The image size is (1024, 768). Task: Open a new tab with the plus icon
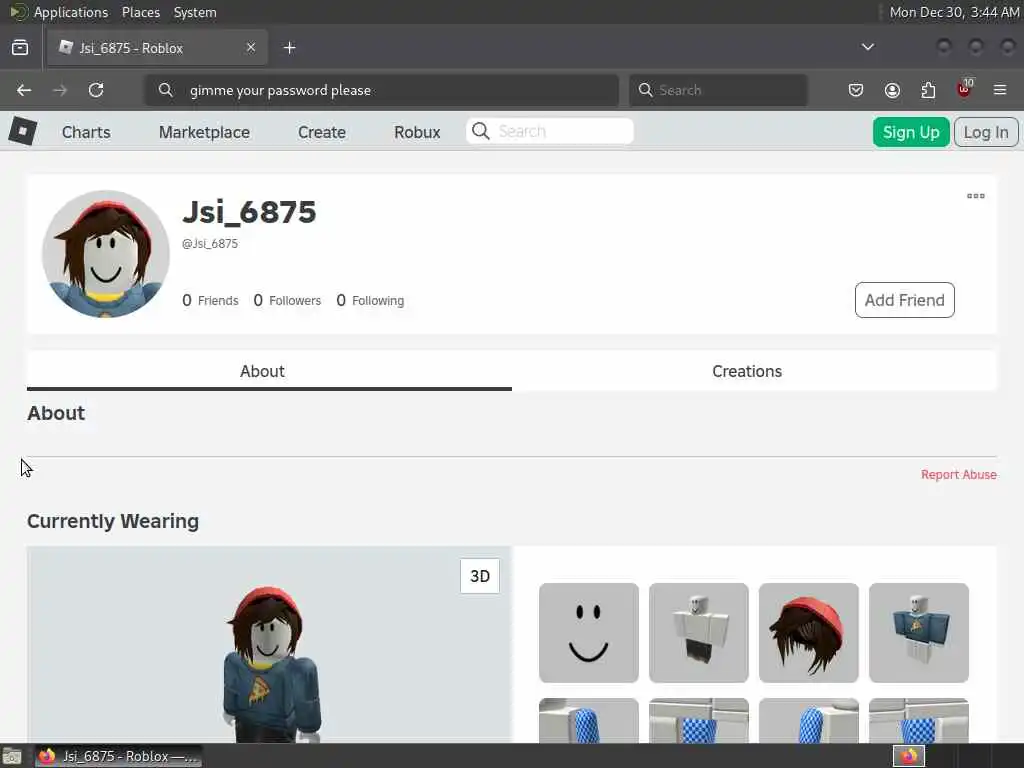(x=289, y=48)
